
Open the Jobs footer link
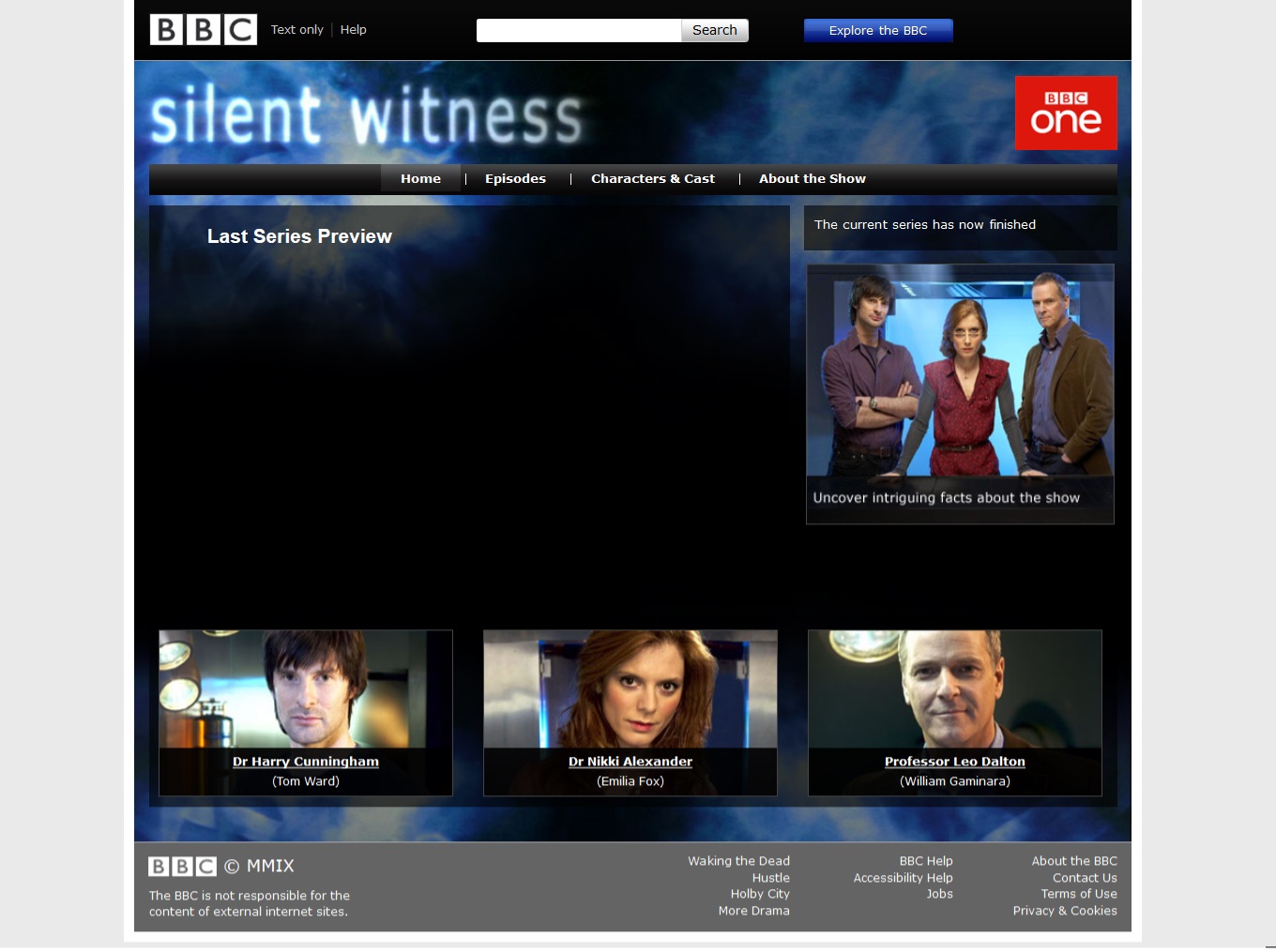pos(939,894)
